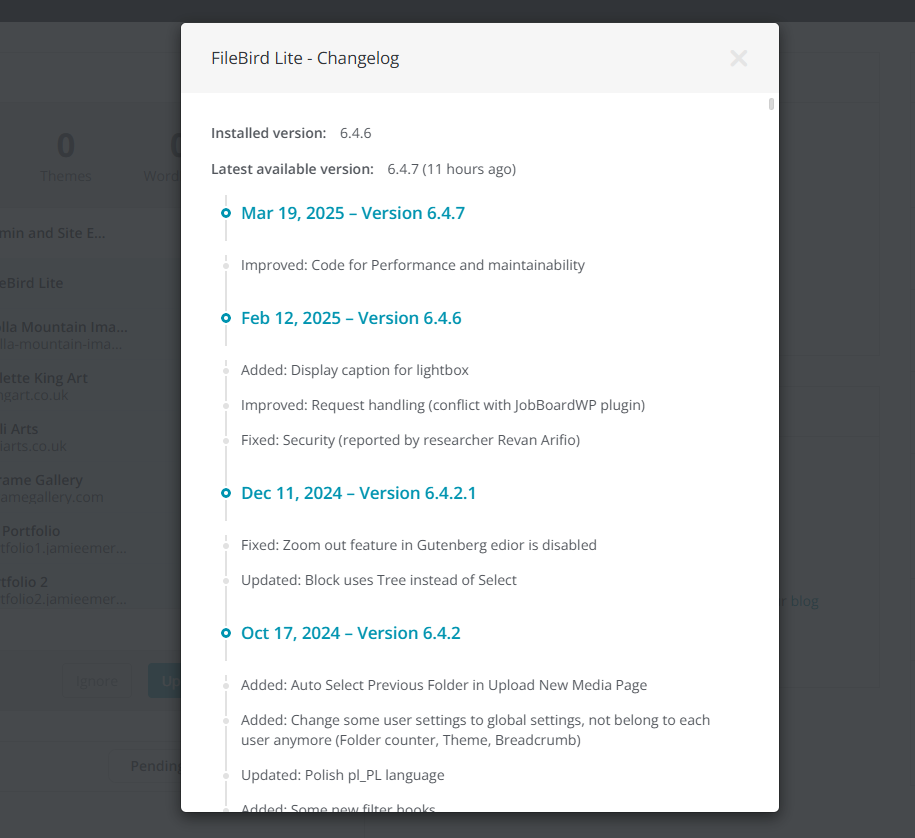Click the Version 6.4.6 timeline marker circle
Image resolution: width=915 pixels, height=838 pixels.
tap(226, 319)
